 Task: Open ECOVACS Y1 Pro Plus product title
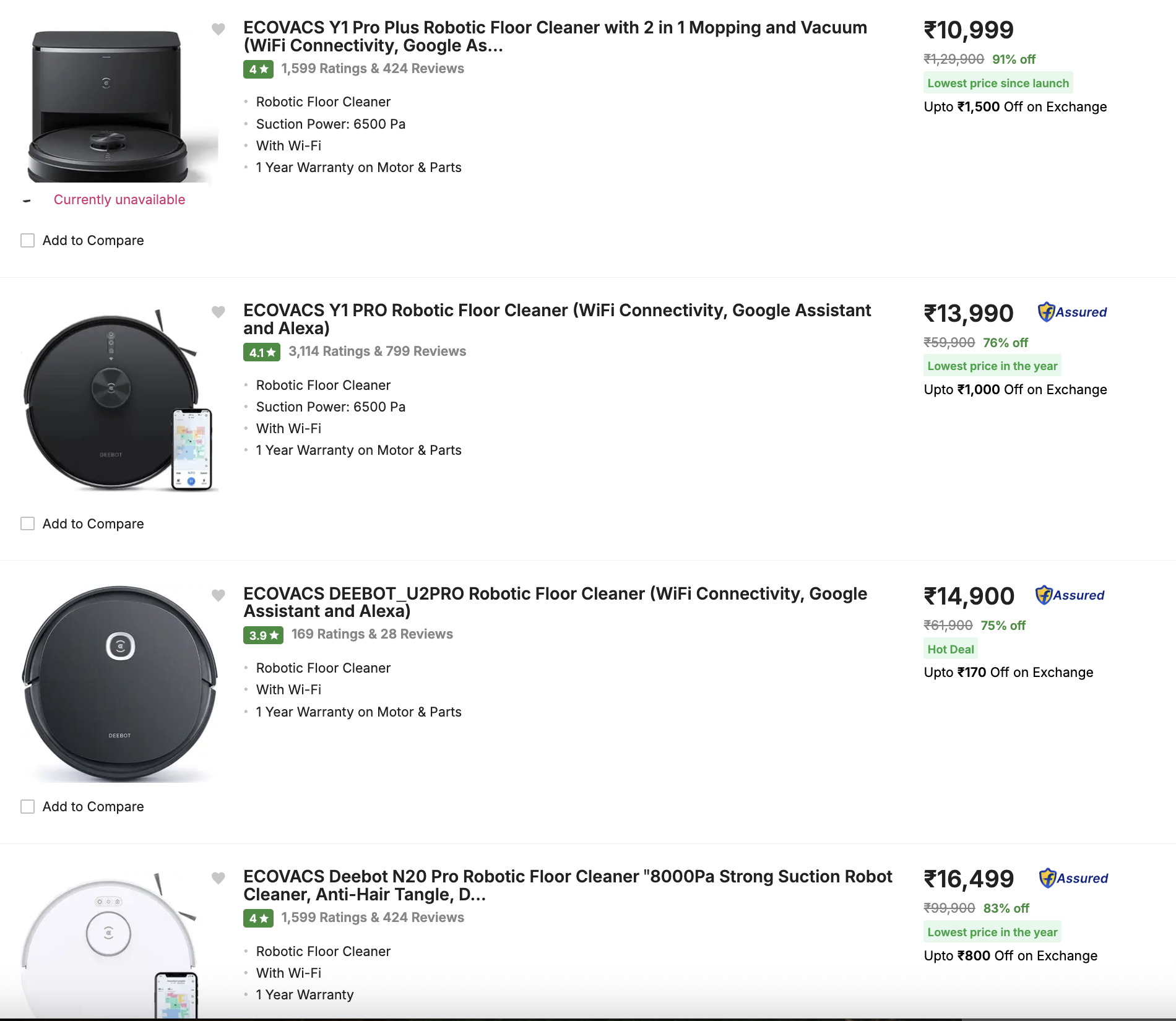[555, 37]
